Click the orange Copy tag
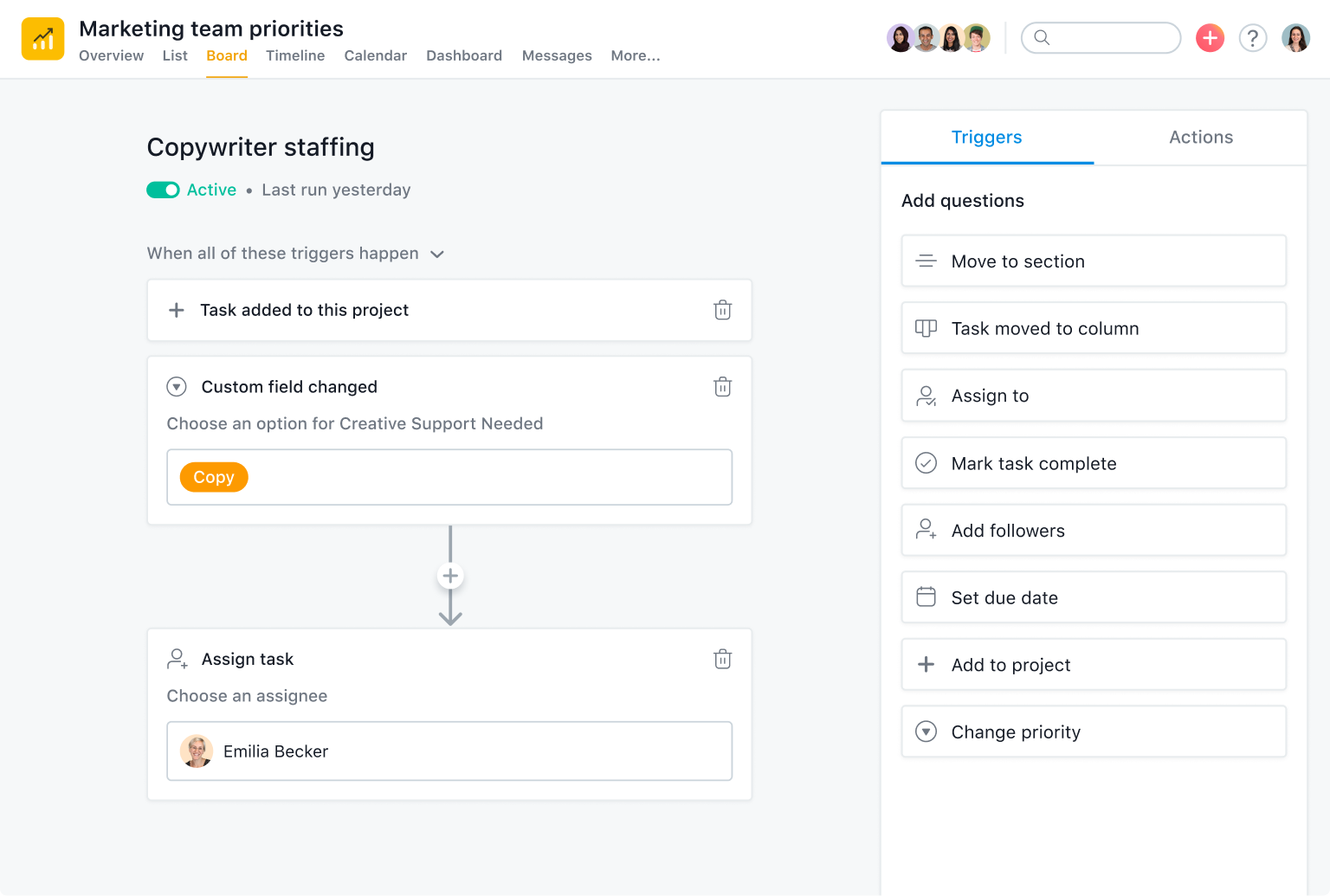The height and width of the screenshot is (896, 1330). coord(214,477)
